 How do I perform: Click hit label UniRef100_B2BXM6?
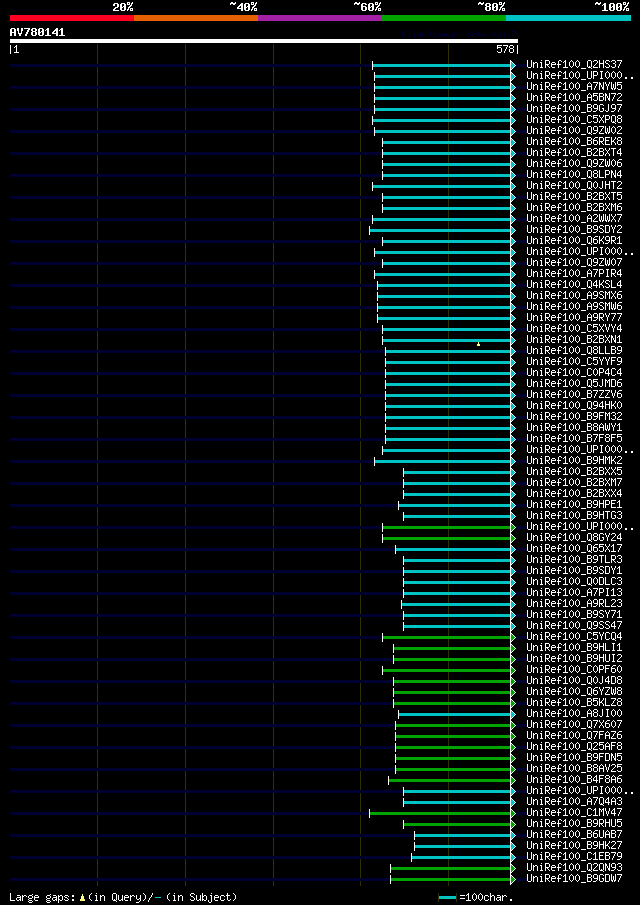[574, 208]
